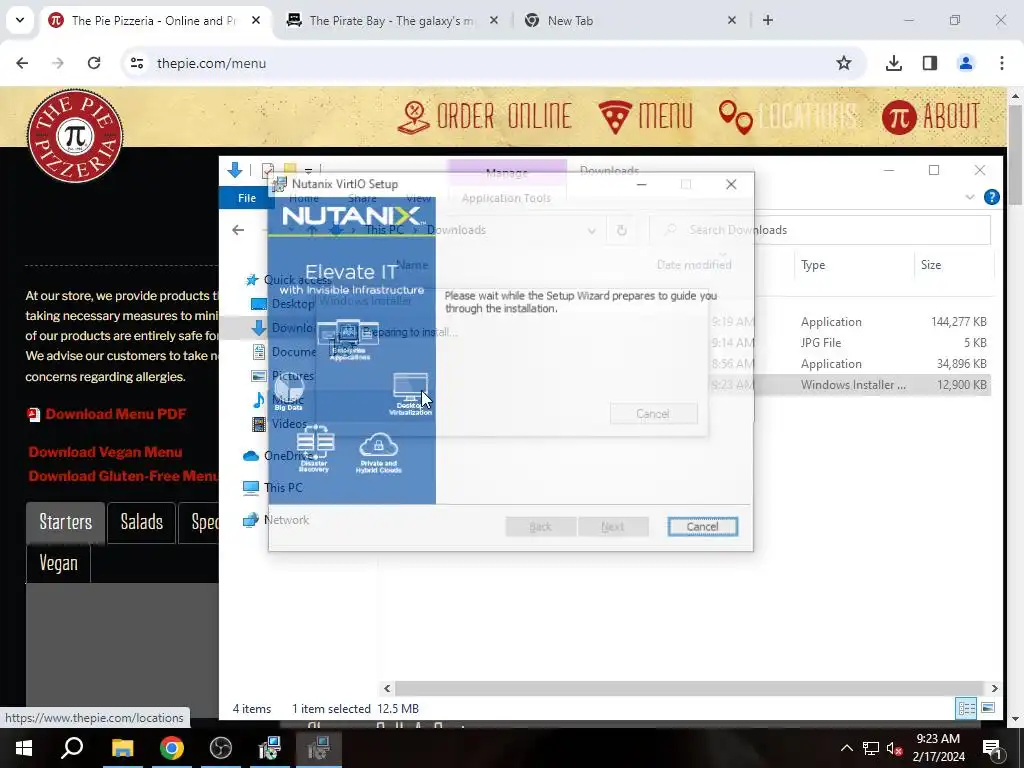Click Download Menu PDF link

point(116,414)
